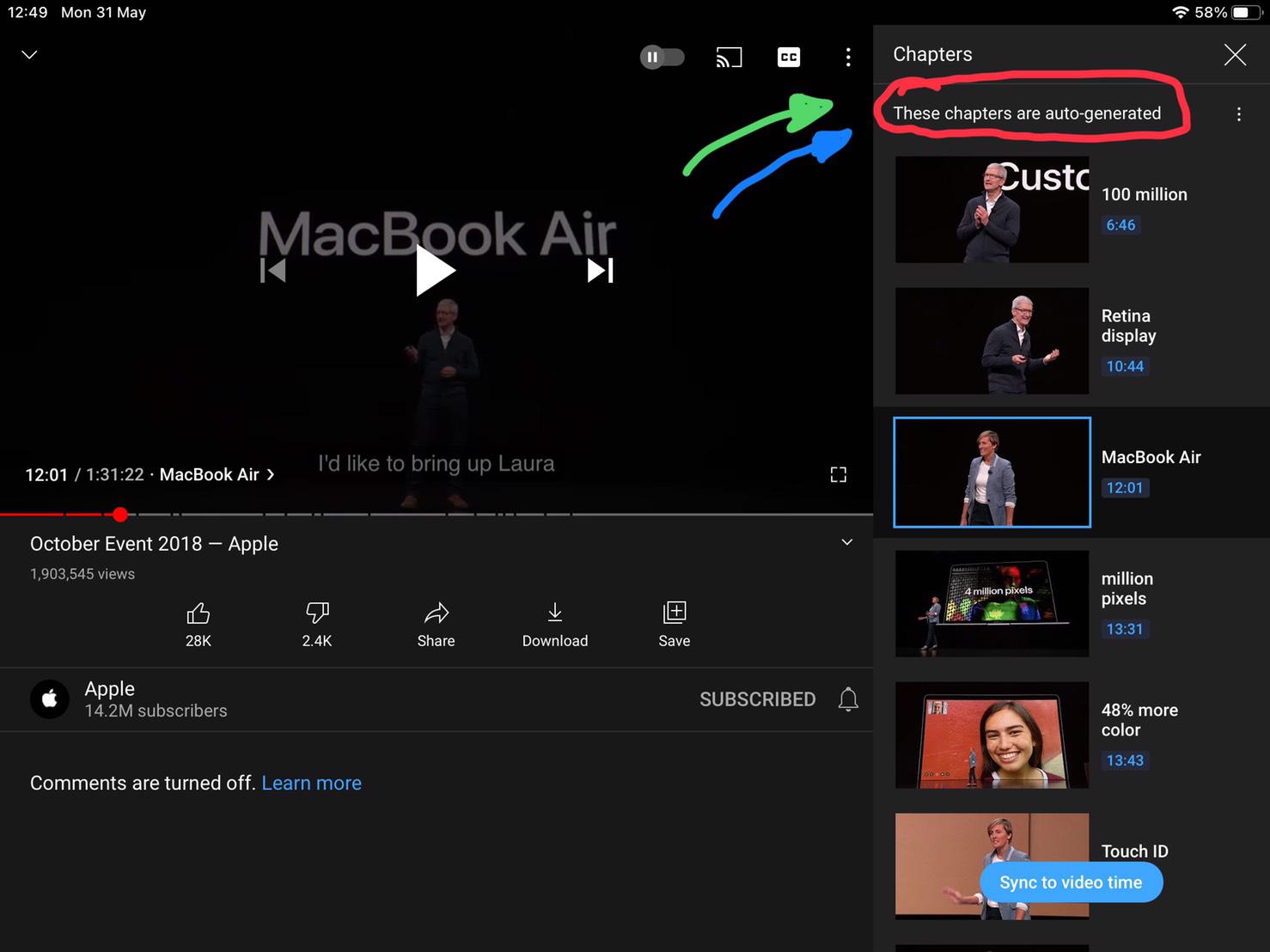Click the battery indicator in status bar
The width and height of the screenshot is (1270, 952).
pos(1246,12)
